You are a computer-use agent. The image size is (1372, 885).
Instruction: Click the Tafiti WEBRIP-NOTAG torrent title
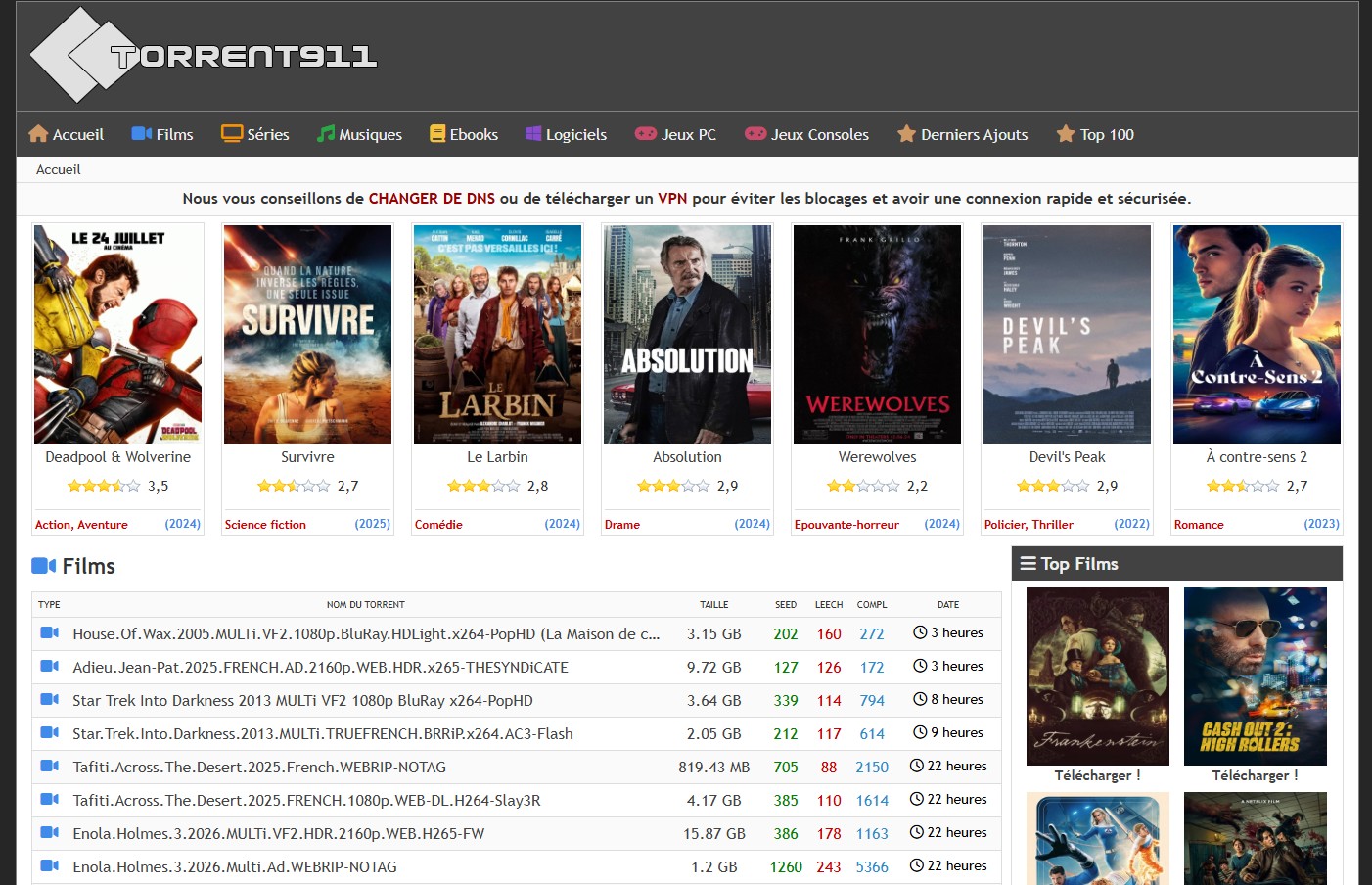tap(259, 768)
